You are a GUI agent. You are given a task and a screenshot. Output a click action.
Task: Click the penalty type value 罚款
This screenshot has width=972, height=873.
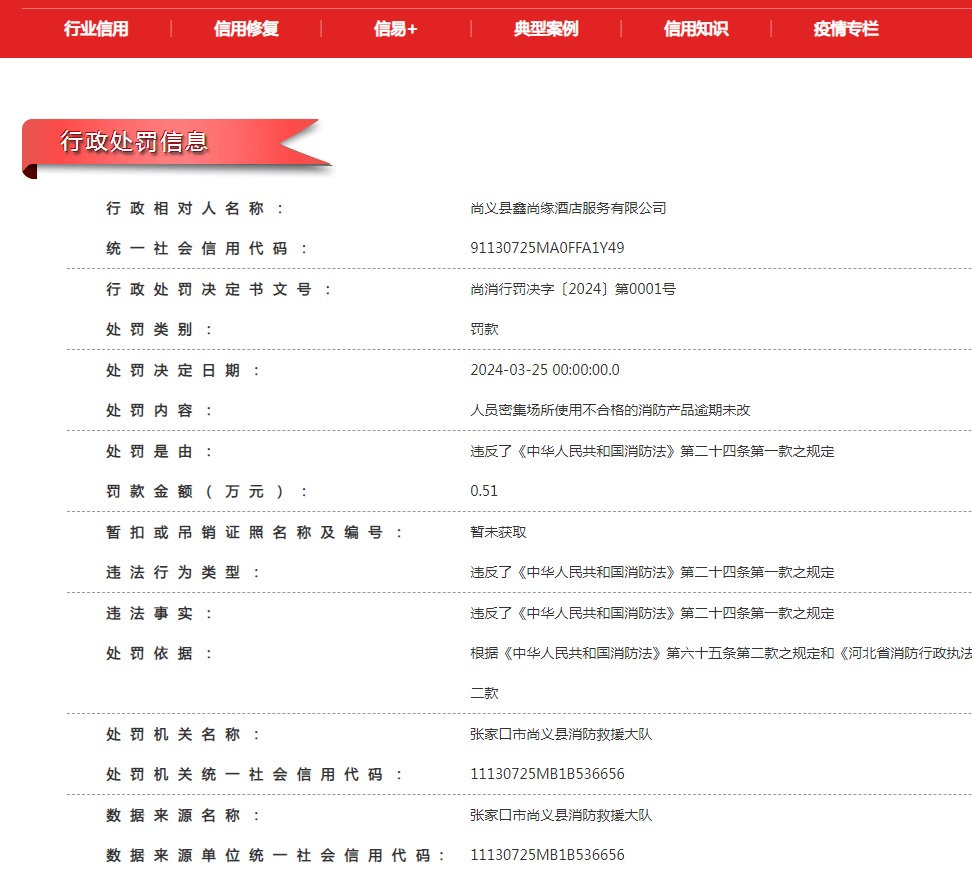point(485,328)
